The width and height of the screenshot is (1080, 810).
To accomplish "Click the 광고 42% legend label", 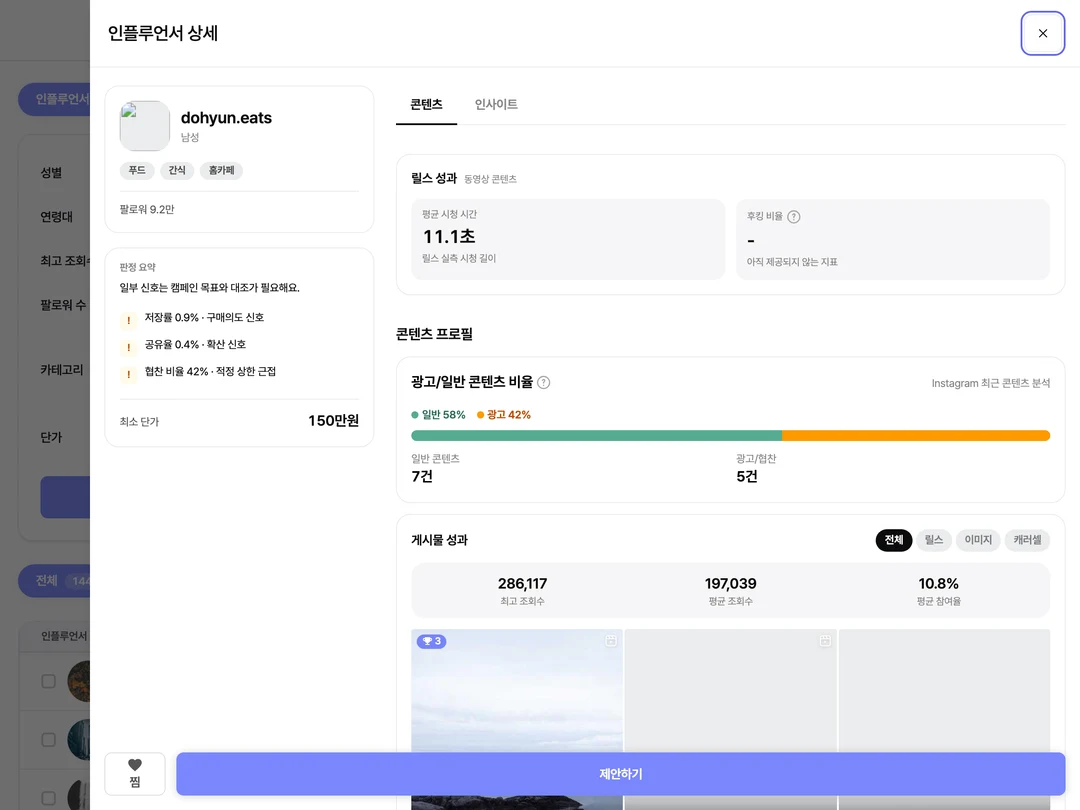I will pyautogui.click(x=504, y=415).
